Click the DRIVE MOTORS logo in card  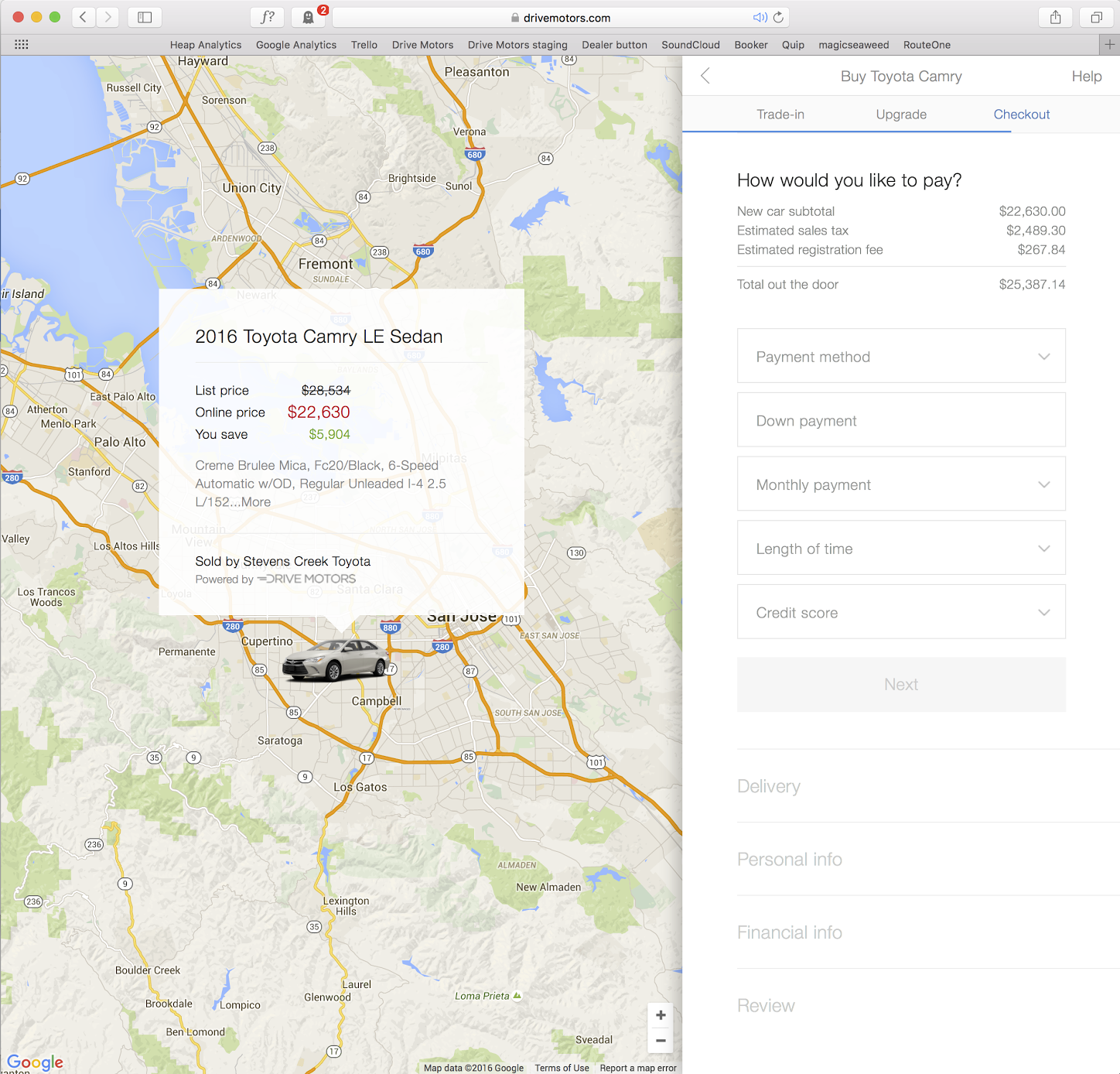[307, 579]
